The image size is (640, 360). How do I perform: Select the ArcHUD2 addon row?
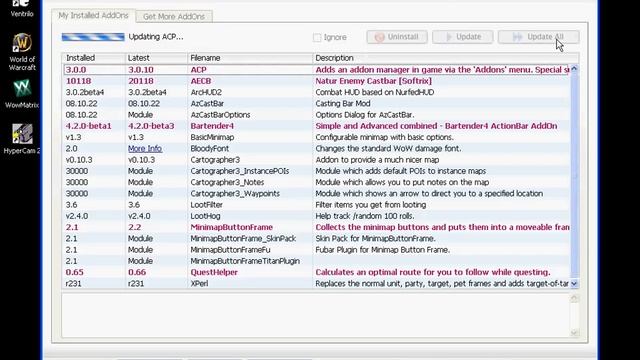[316, 92]
